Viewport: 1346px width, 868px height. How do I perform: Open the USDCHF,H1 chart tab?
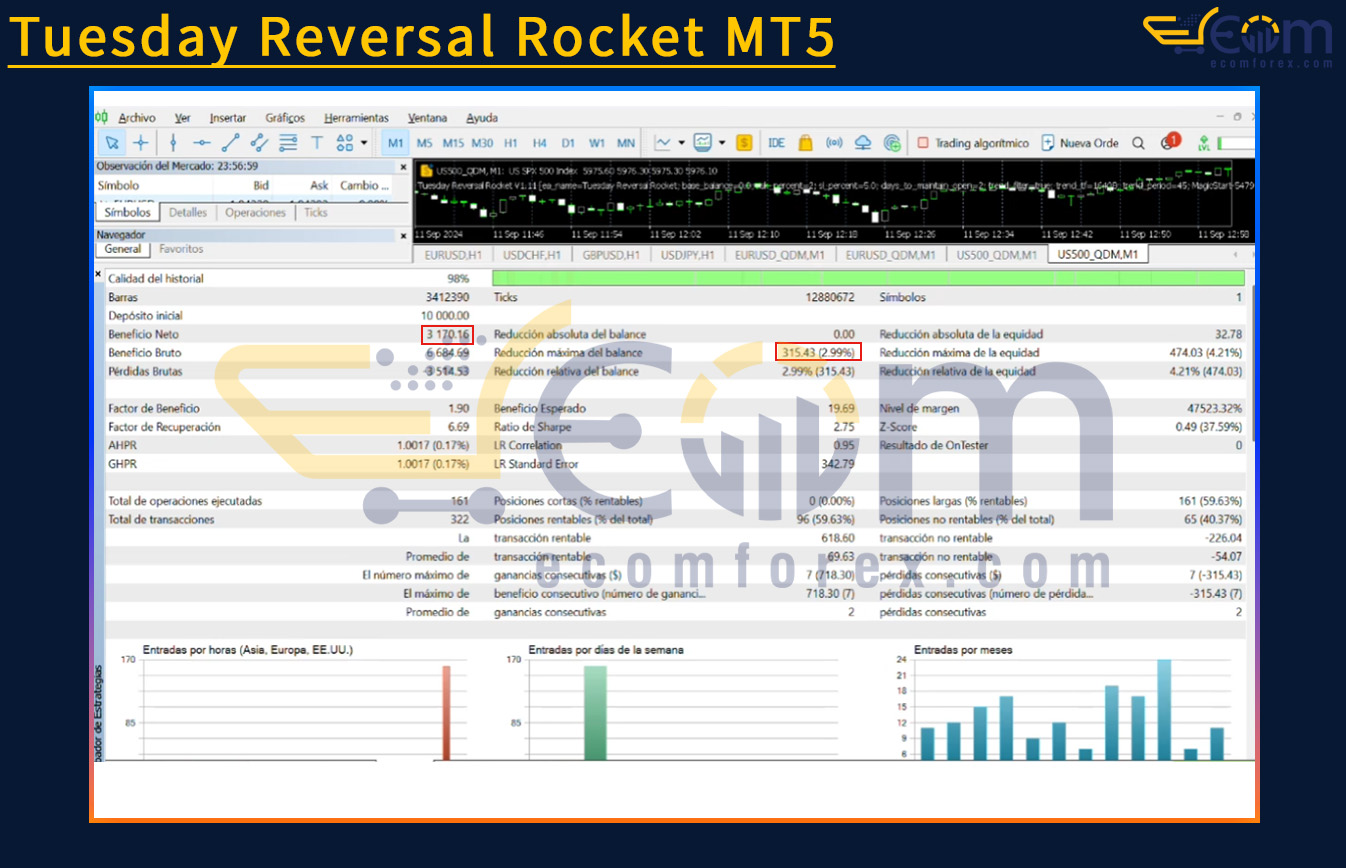533,255
